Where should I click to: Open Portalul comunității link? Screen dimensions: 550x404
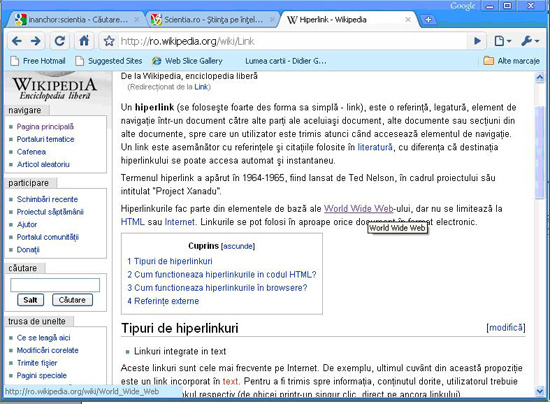(48, 237)
